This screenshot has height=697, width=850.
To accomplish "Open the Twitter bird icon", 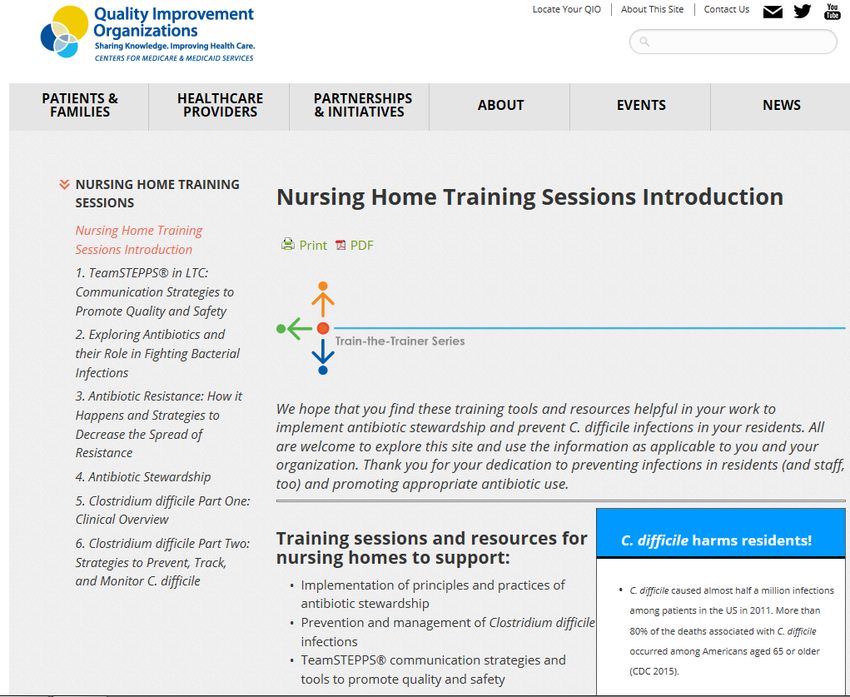I will point(802,11).
